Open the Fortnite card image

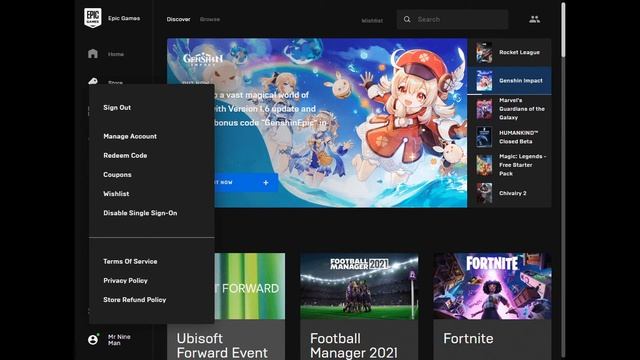tap(492, 286)
